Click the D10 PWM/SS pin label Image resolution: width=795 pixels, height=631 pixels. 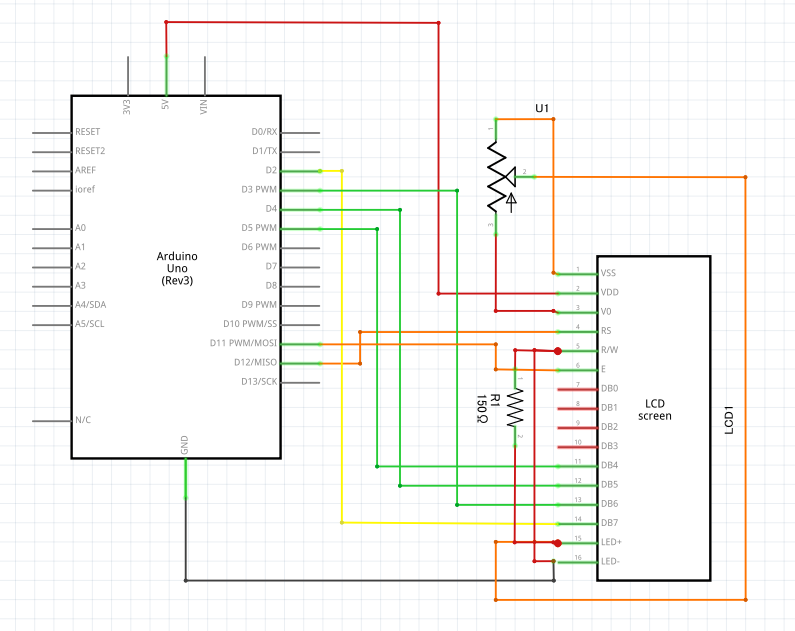[250, 324]
